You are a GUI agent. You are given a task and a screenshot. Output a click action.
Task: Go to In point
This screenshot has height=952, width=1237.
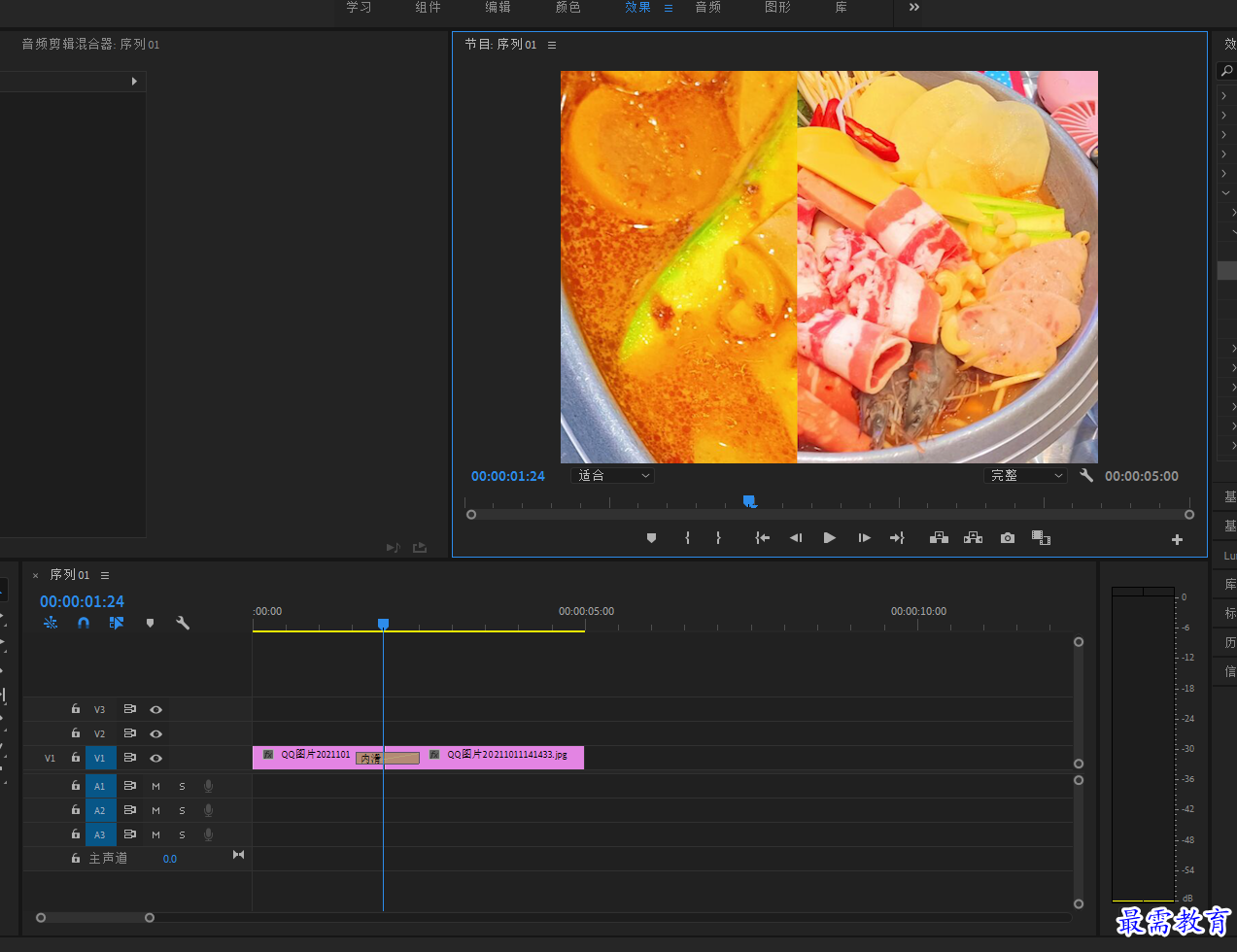click(x=763, y=538)
